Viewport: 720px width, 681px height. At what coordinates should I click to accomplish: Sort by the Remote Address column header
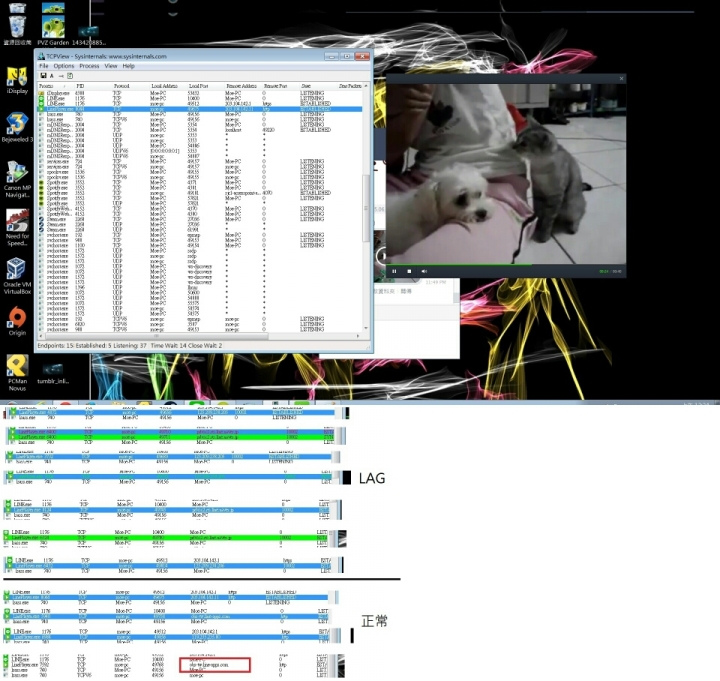(x=243, y=86)
